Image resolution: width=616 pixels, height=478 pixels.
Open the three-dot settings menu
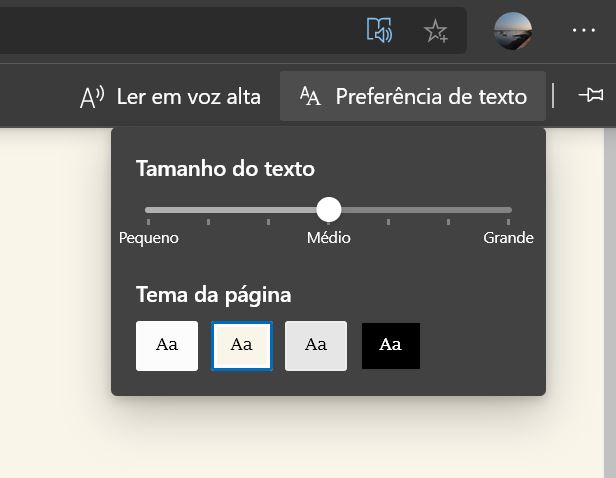pos(584,30)
